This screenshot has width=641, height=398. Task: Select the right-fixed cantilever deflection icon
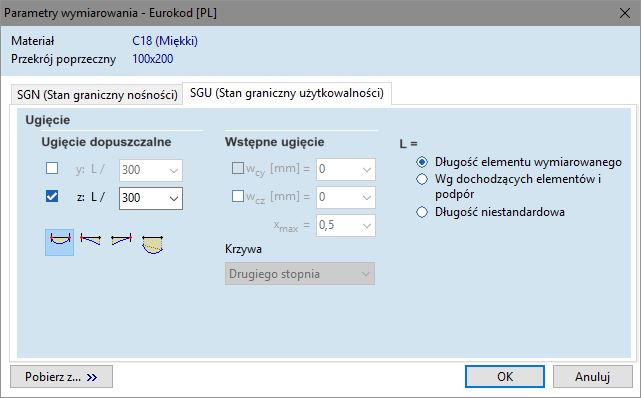[x=121, y=239]
